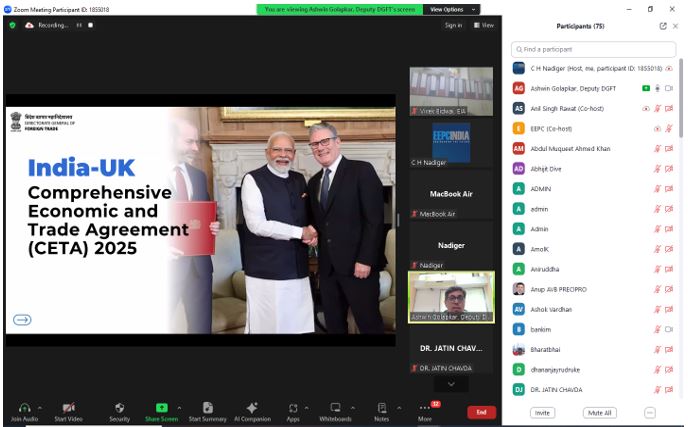
Task: Open the View Options dropdown
Action: [x=452, y=9]
